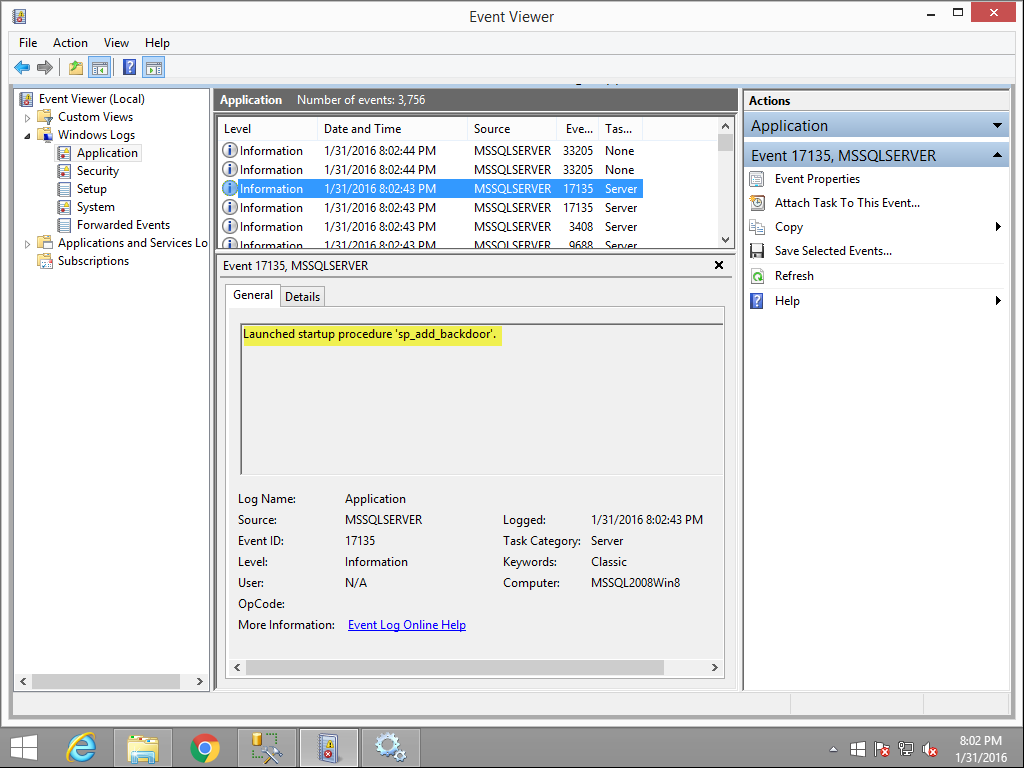Open the Help menu in menu bar

(157, 43)
